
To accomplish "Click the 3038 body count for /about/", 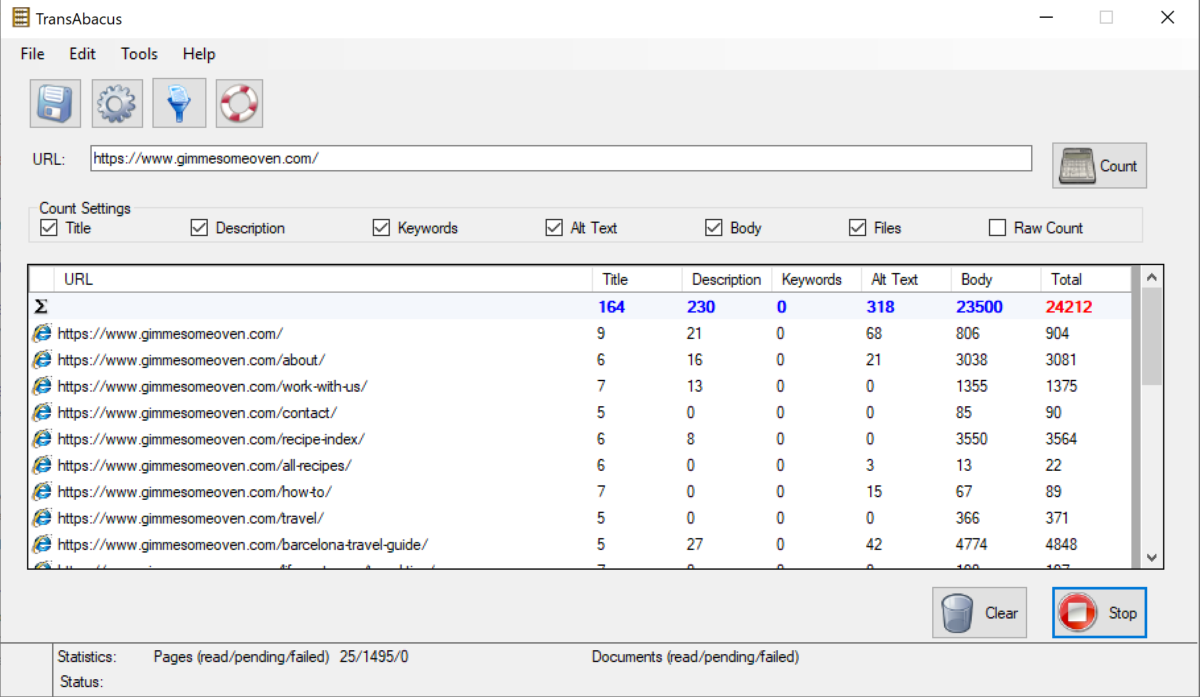I will [x=972, y=359].
